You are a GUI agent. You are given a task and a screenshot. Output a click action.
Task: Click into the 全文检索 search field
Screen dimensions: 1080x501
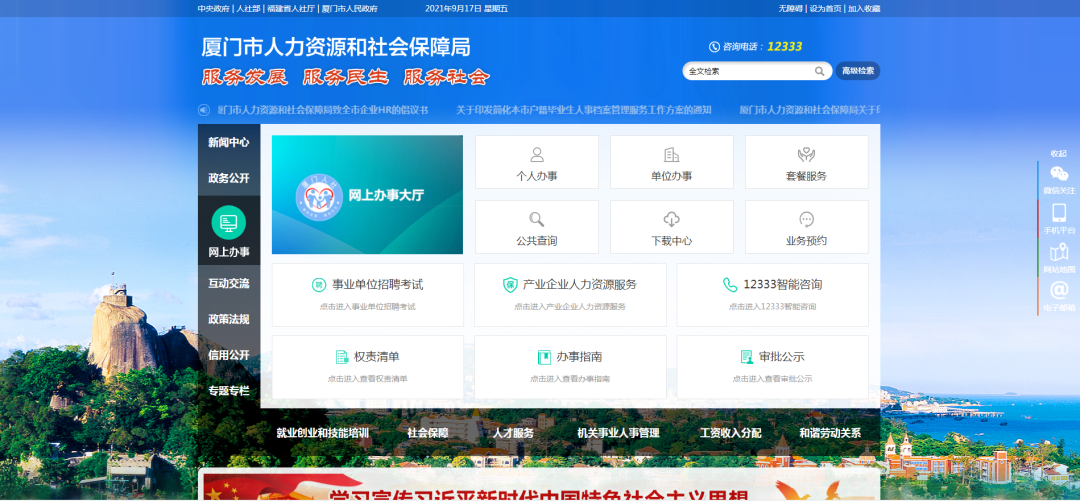749,71
